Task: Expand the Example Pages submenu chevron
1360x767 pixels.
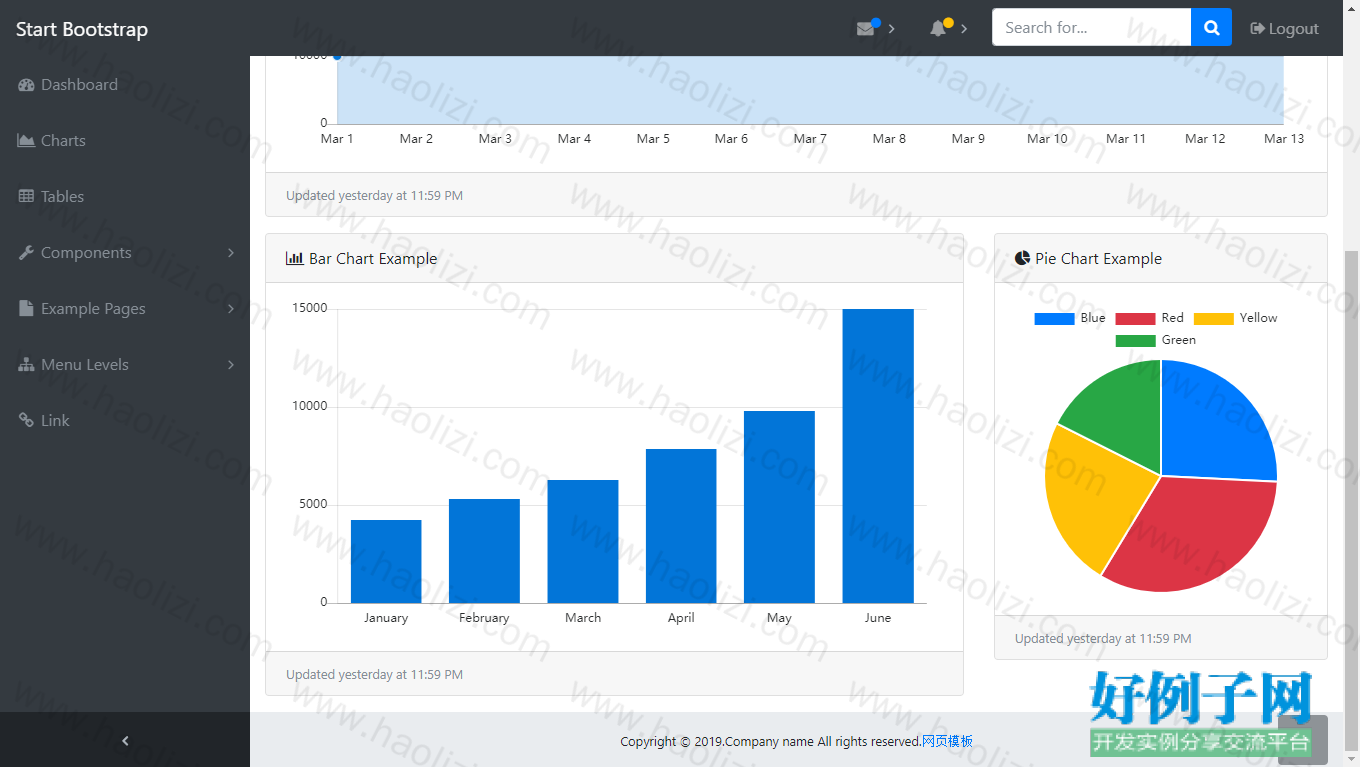Action: 231,309
